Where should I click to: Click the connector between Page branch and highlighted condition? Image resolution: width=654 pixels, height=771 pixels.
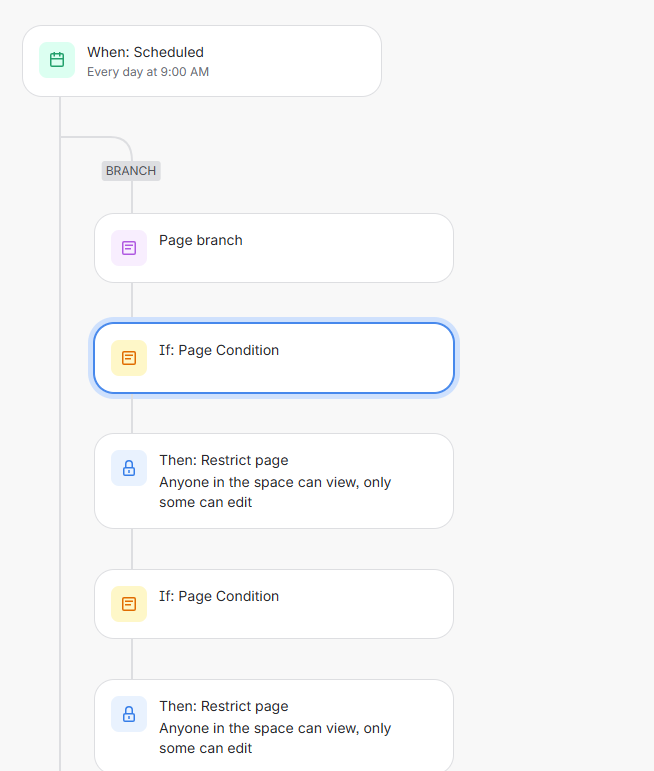(x=132, y=300)
